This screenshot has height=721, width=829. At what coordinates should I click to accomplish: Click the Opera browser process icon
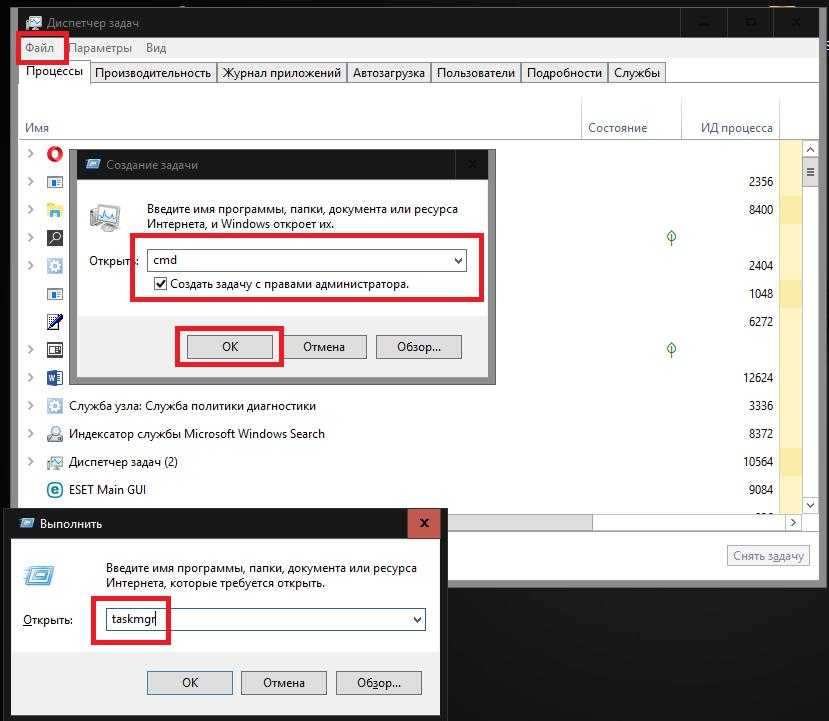[x=55, y=154]
